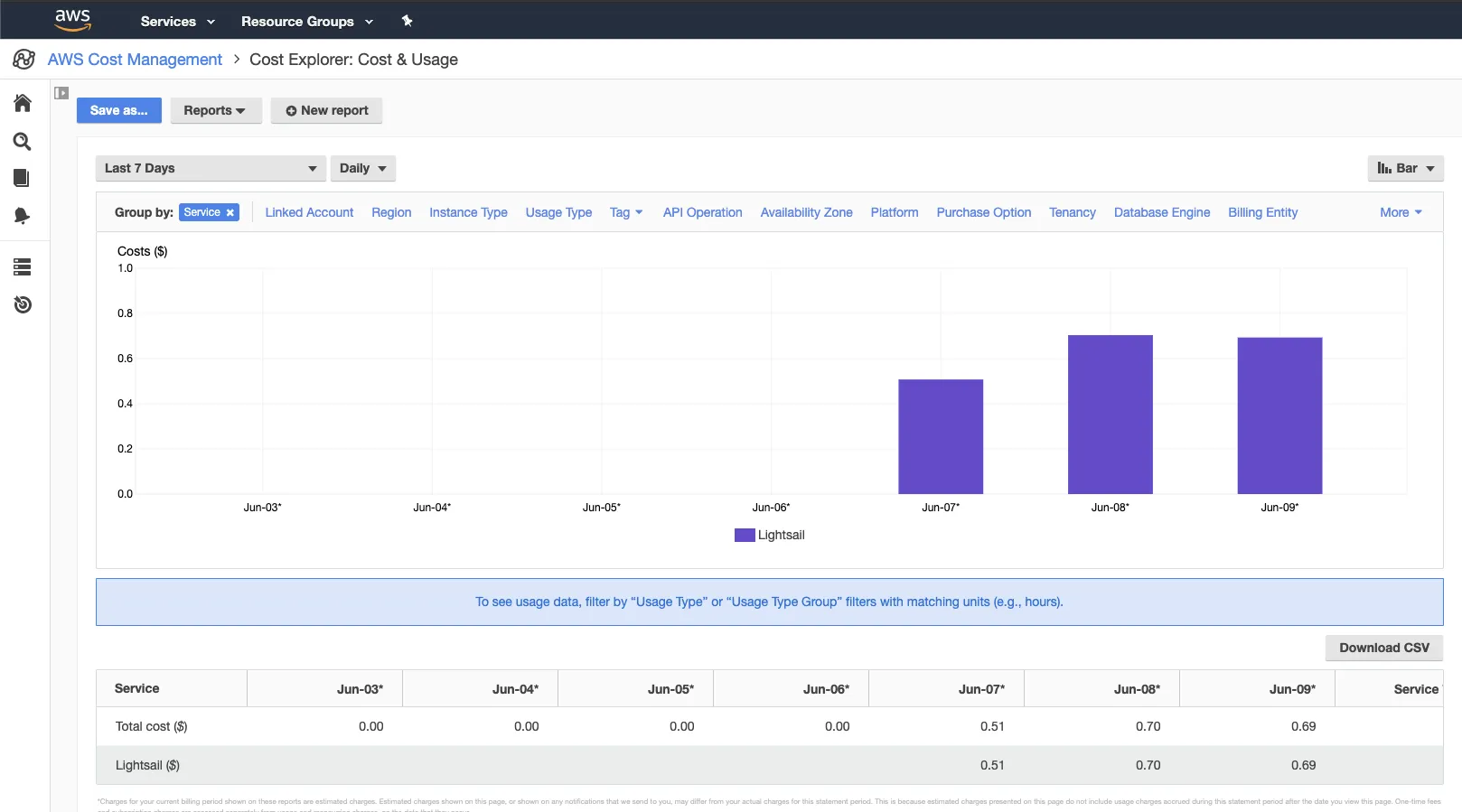Open the Home icon in the sidebar
Viewport: 1462px width, 812px height.
(23, 103)
